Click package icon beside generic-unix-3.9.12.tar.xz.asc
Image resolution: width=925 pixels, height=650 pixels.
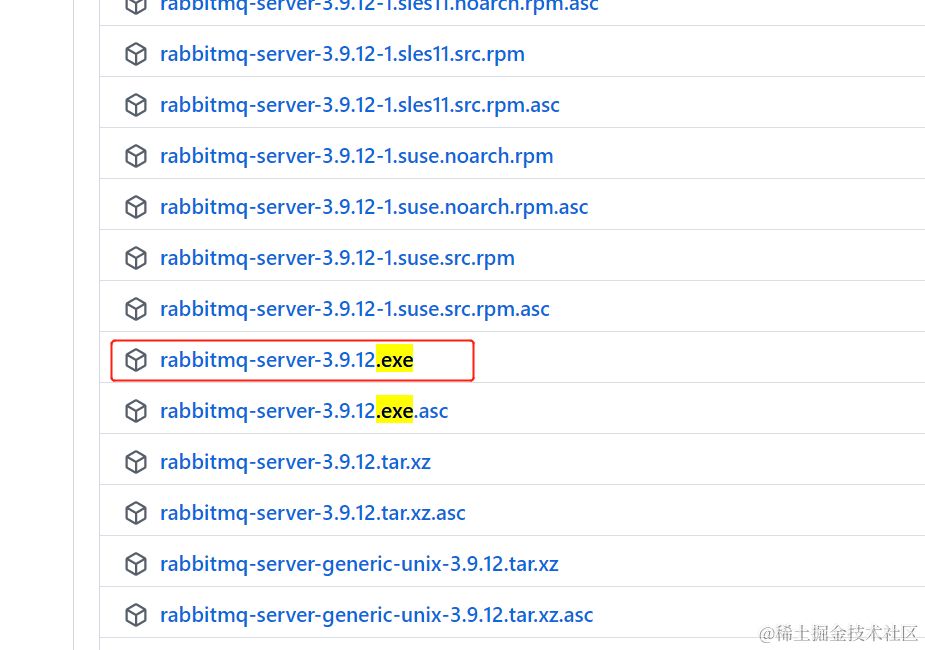pos(136,615)
